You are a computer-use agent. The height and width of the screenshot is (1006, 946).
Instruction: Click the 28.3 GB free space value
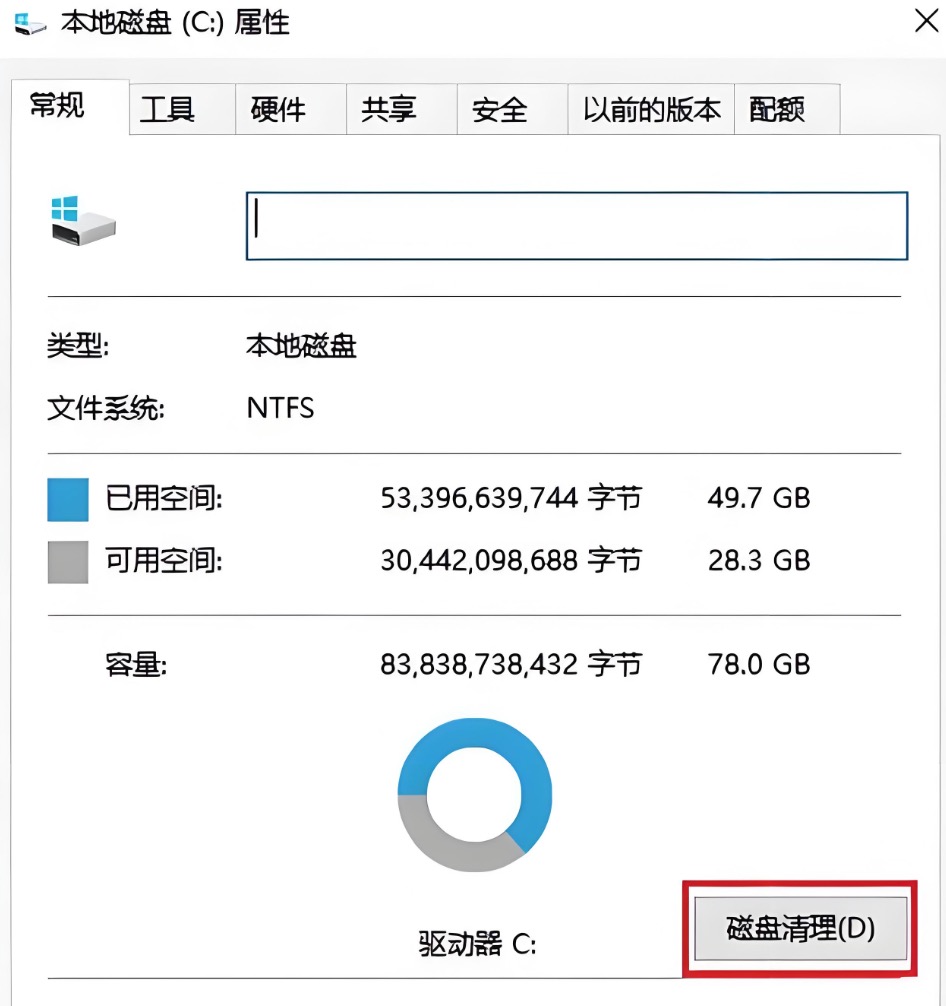tap(758, 560)
